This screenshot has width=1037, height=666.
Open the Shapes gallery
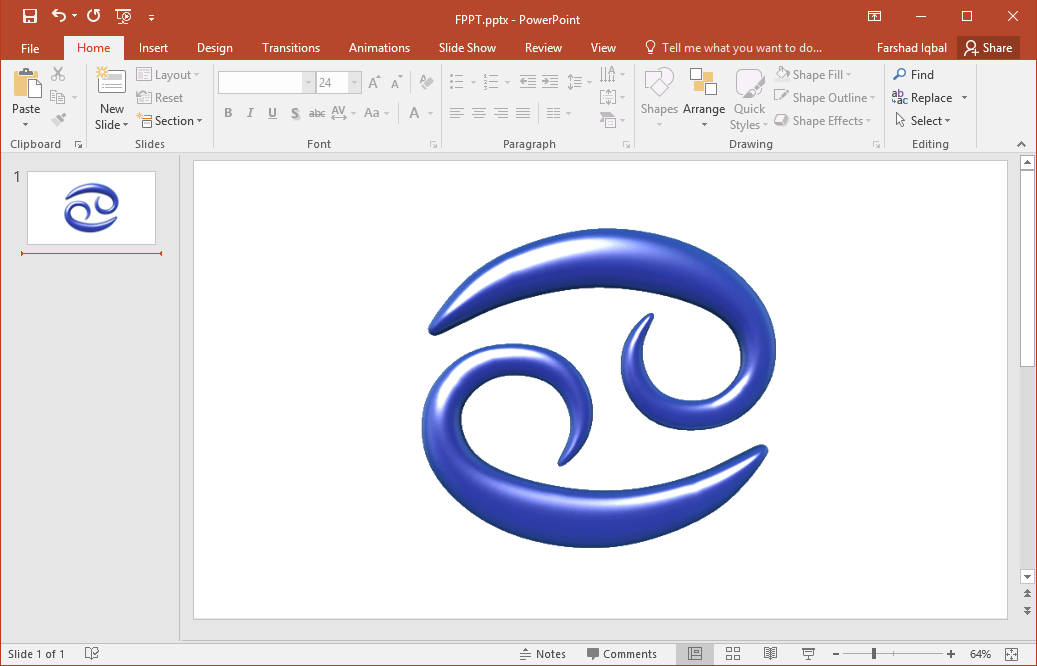tap(659, 97)
